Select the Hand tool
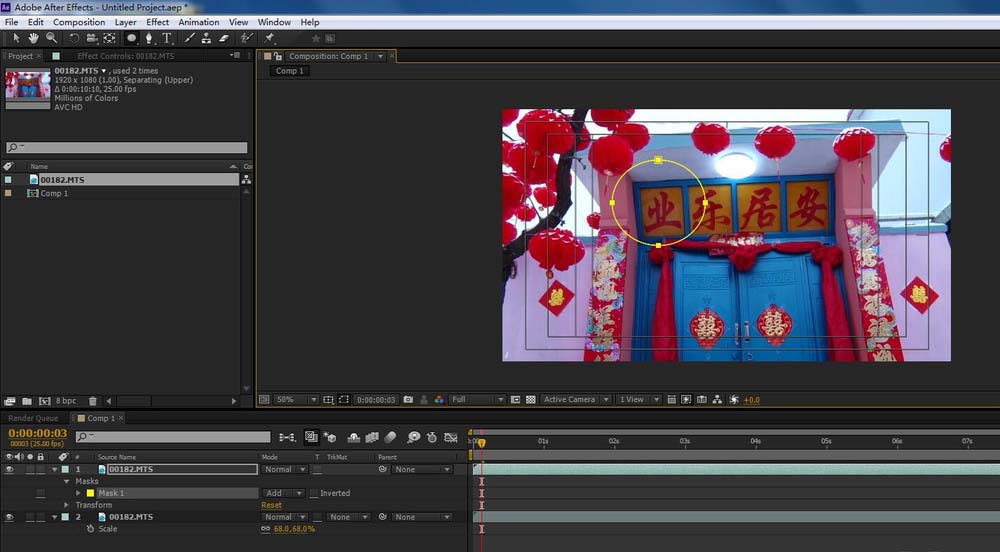This screenshot has height=552, width=1000. click(33, 38)
